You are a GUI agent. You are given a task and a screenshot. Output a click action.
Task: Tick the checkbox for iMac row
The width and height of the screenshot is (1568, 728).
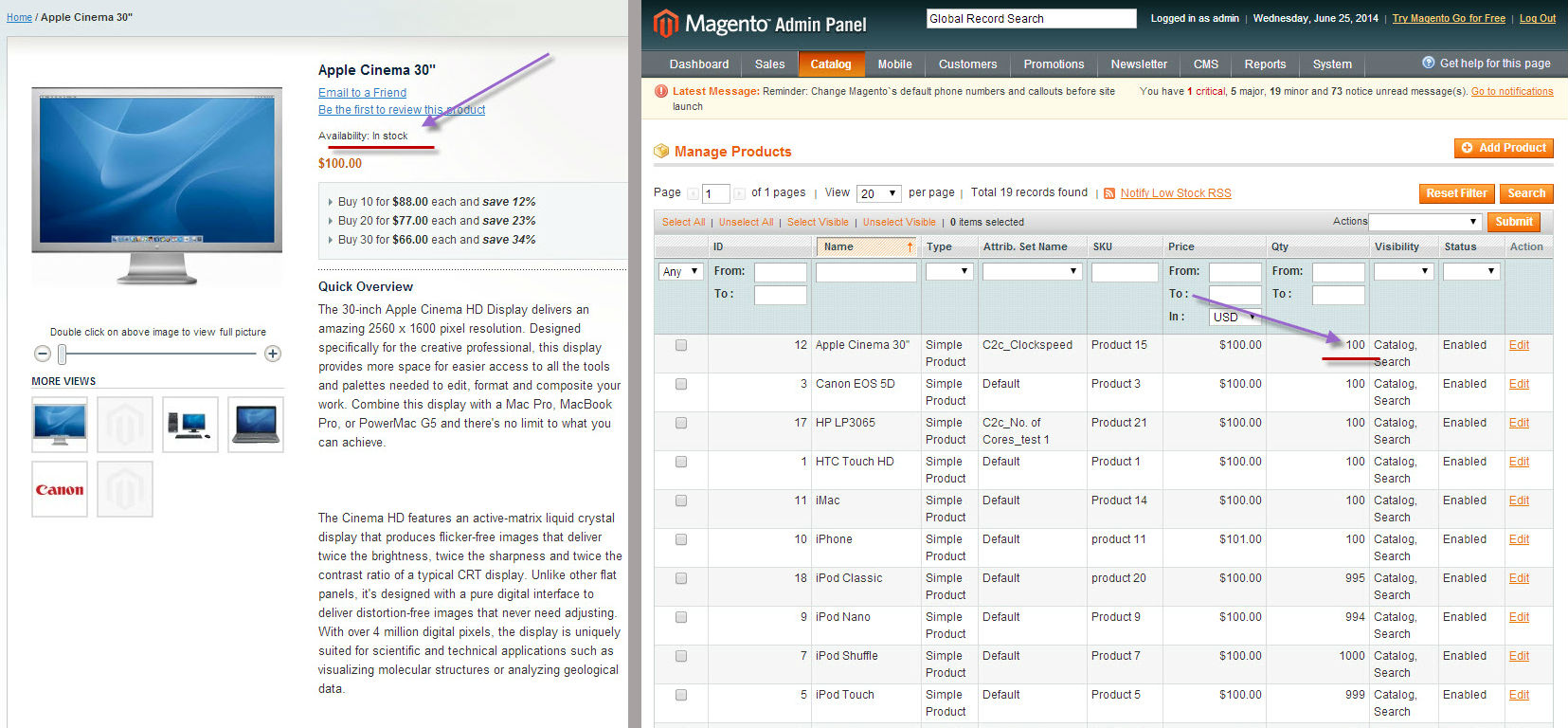(x=681, y=500)
